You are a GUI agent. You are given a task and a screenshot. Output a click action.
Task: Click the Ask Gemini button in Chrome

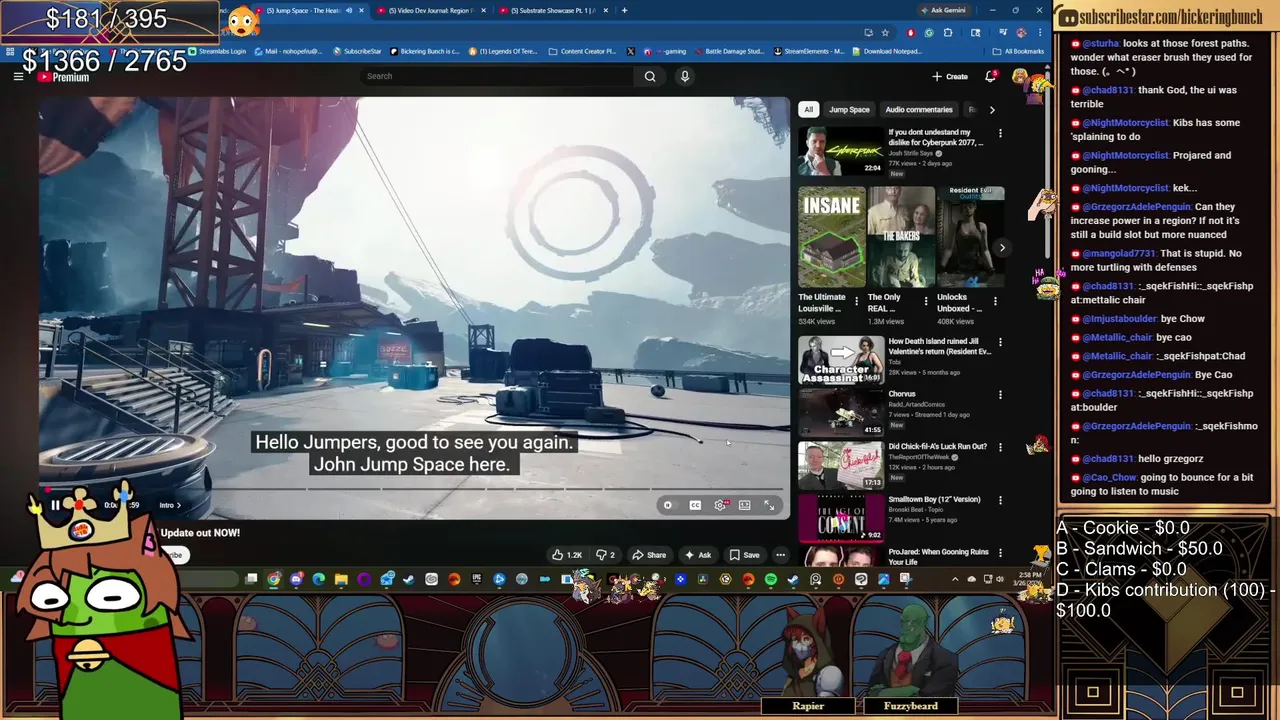[945, 10]
